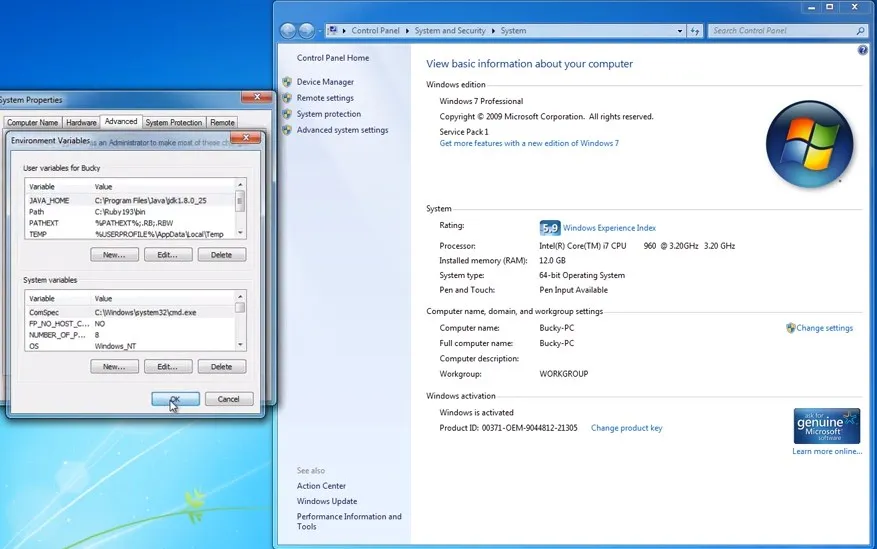Click New under system variables
Screen dimensions: 877x549
[114, 367]
